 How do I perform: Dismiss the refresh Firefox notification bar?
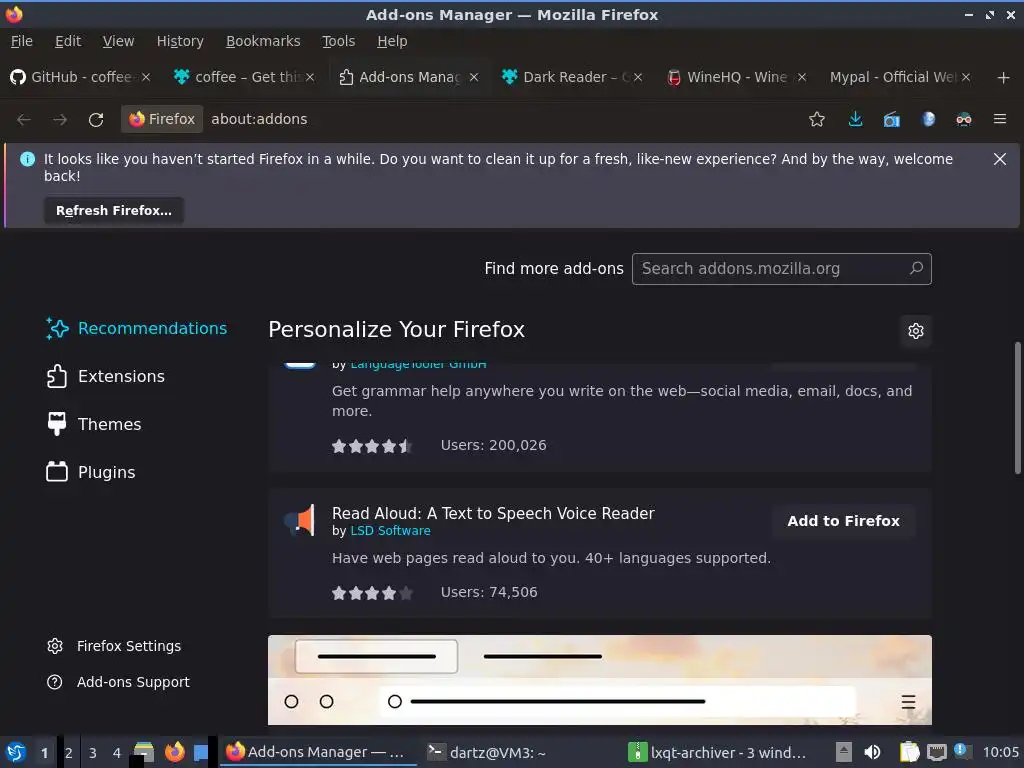pyautogui.click(x=1000, y=159)
